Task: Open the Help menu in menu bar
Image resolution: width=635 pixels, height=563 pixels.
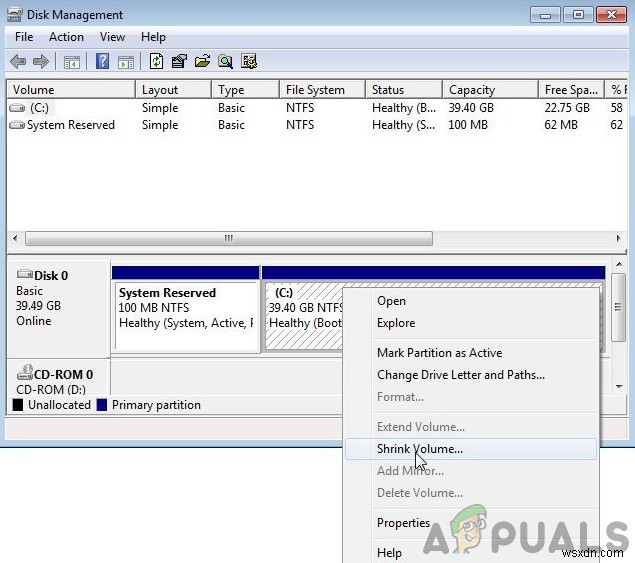Action: coord(153,37)
